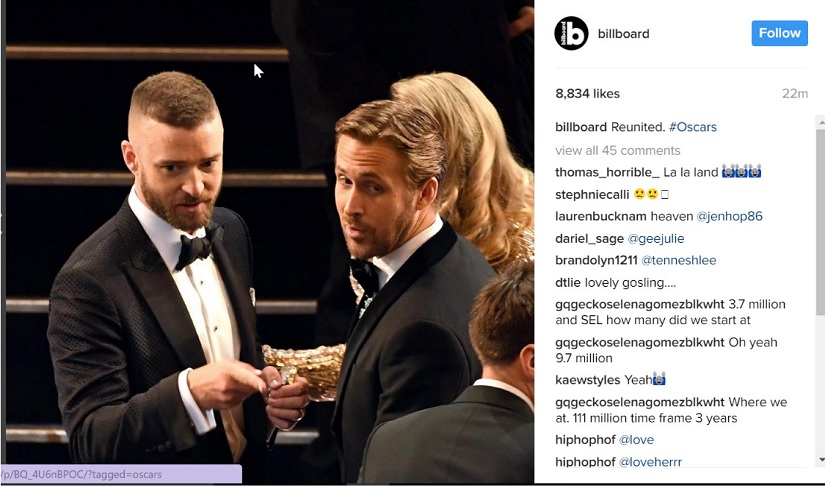Open thomas_horrible_ commenter profile
This screenshot has height=487, width=825.
pyautogui.click(x=607, y=173)
